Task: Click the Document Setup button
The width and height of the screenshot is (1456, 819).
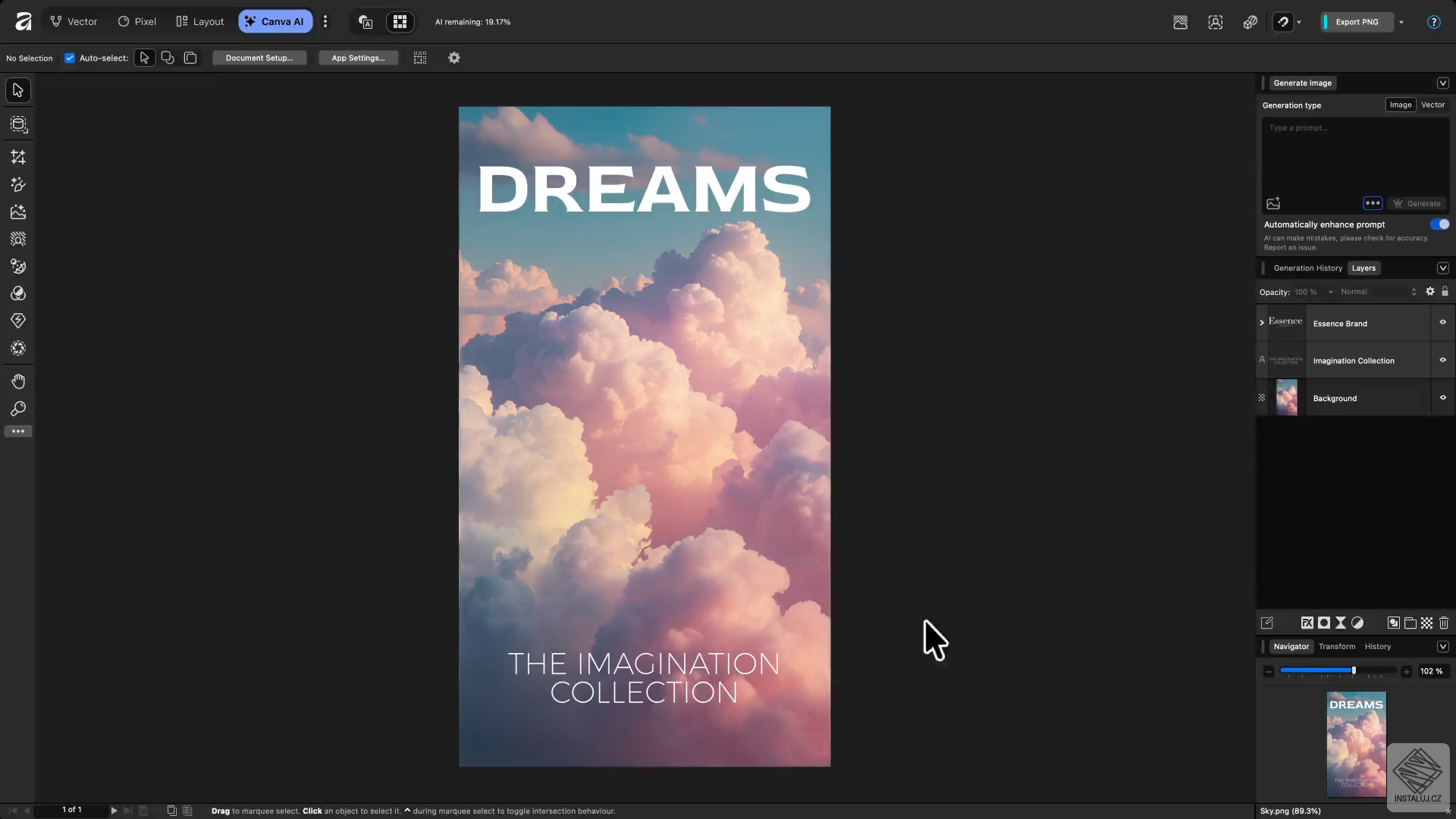Action: pyautogui.click(x=259, y=58)
